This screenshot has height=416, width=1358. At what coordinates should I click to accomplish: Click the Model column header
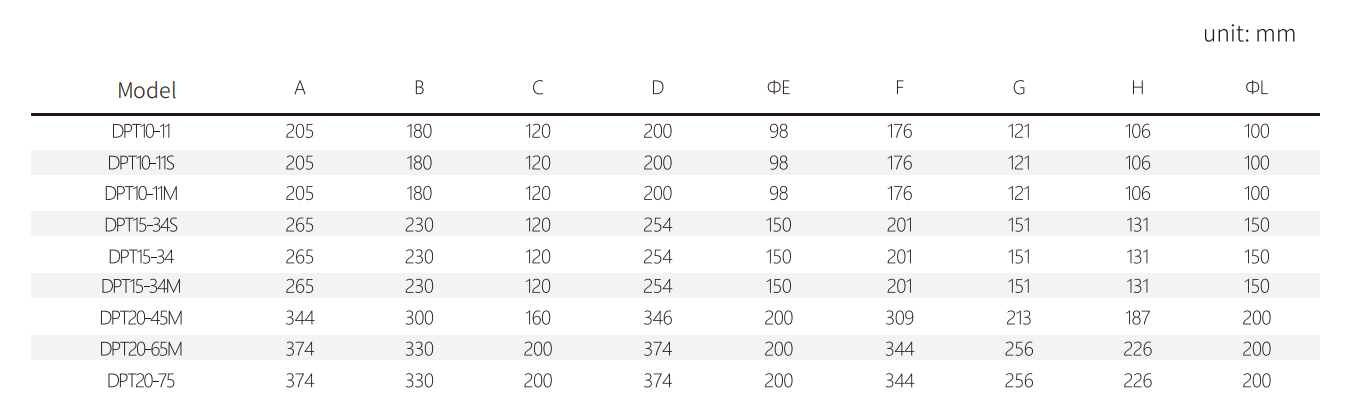coord(147,90)
